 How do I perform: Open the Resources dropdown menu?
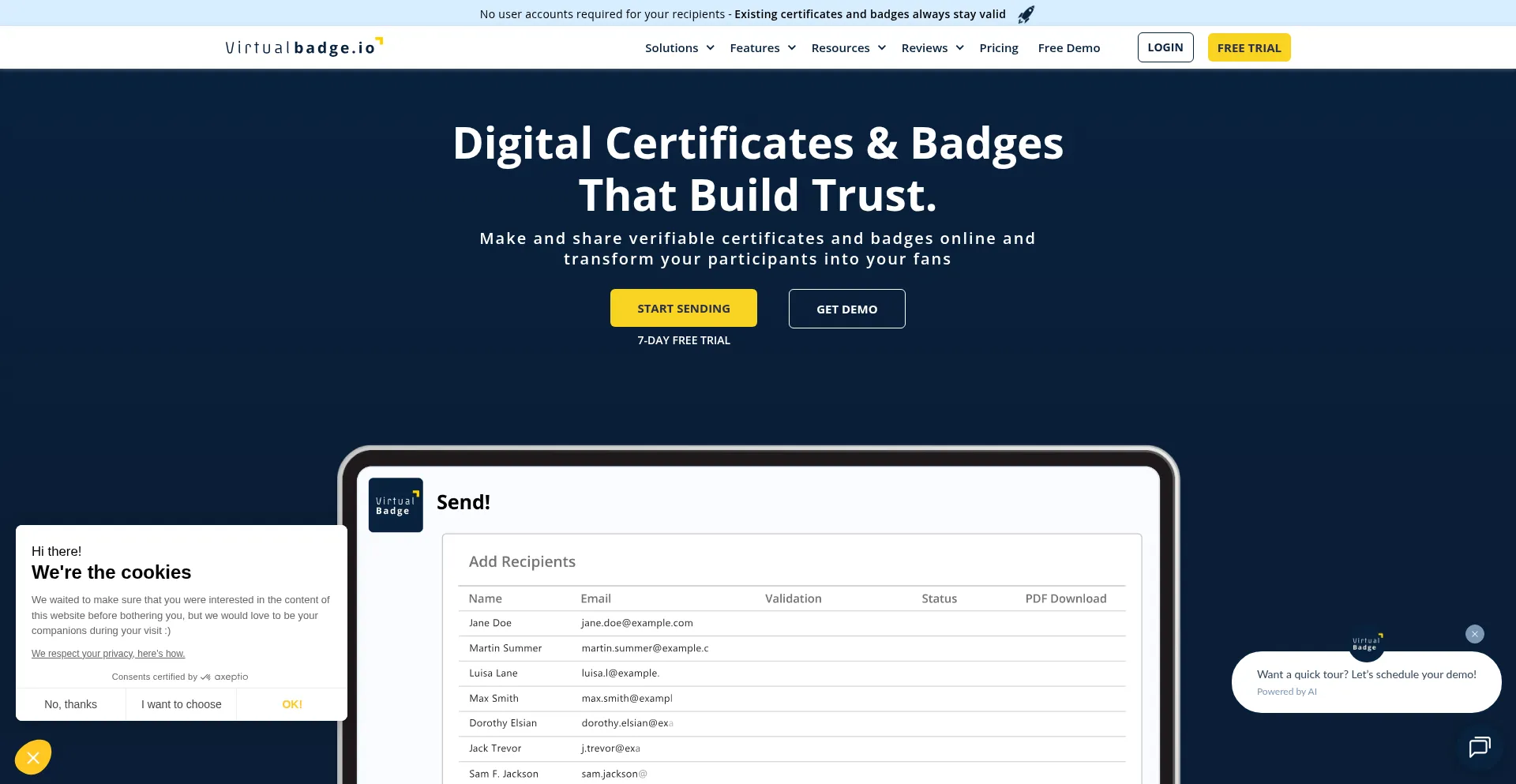848,48
